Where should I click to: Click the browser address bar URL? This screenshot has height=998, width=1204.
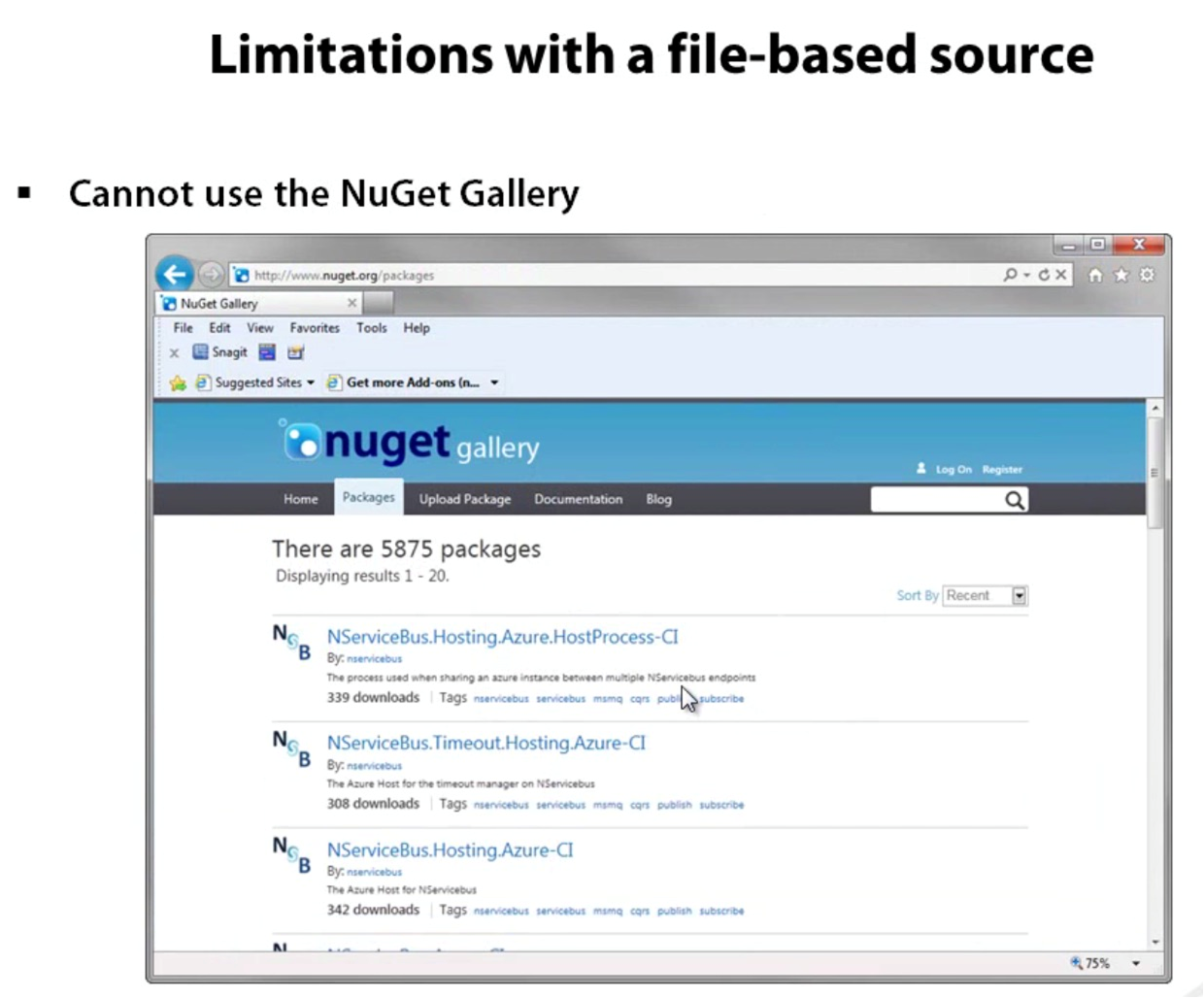pyautogui.click(x=344, y=276)
